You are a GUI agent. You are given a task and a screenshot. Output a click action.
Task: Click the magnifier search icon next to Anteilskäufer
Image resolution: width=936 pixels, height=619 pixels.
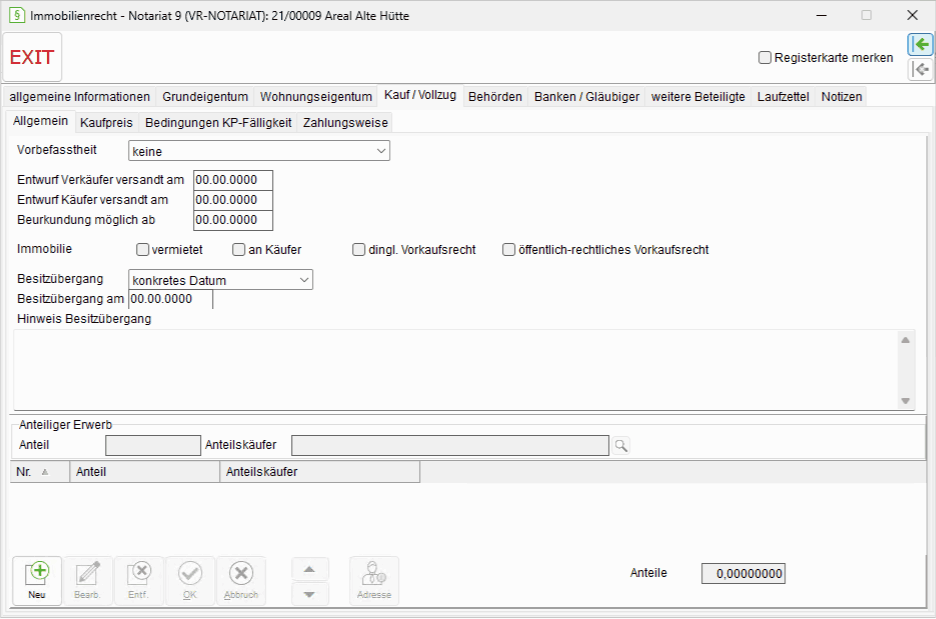[x=621, y=445]
